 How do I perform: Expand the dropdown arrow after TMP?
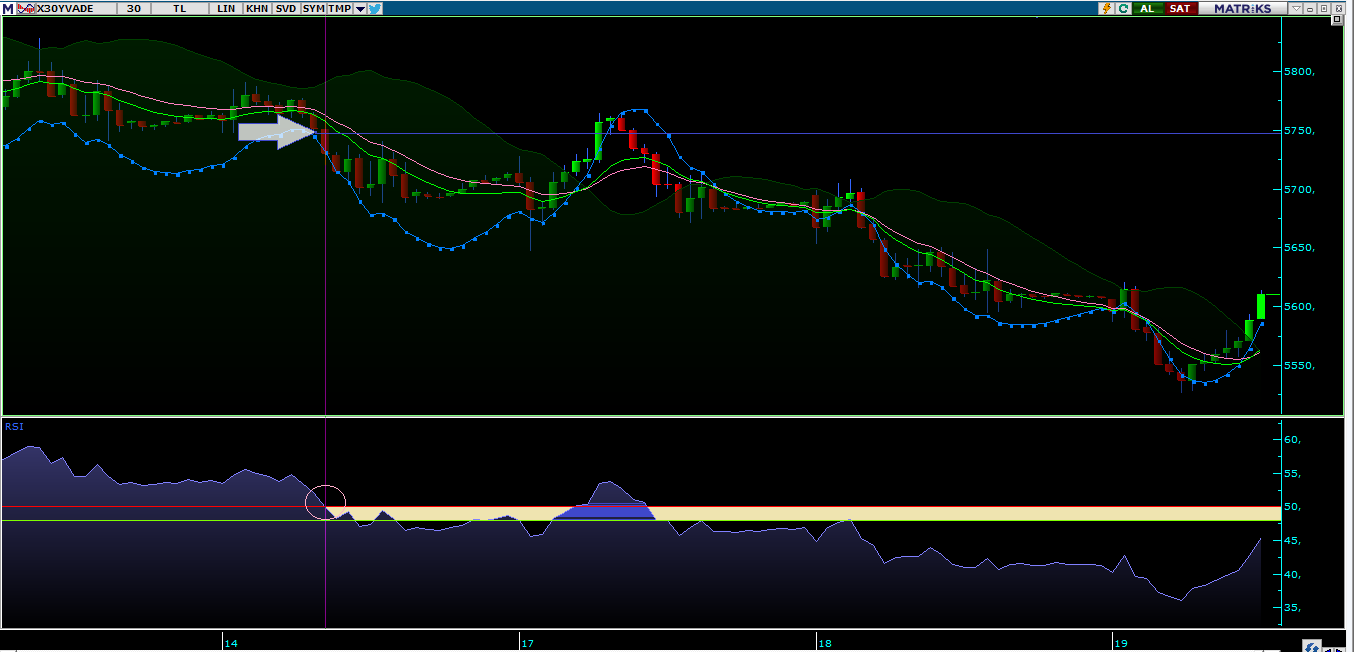pyautogui.click(x=360, y=8)
